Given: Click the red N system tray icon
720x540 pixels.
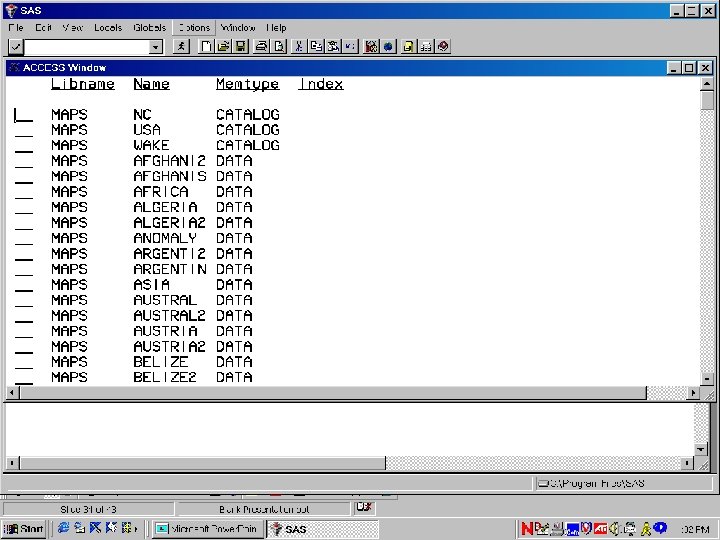Looking at the screenshot, I should coord(527,529).
